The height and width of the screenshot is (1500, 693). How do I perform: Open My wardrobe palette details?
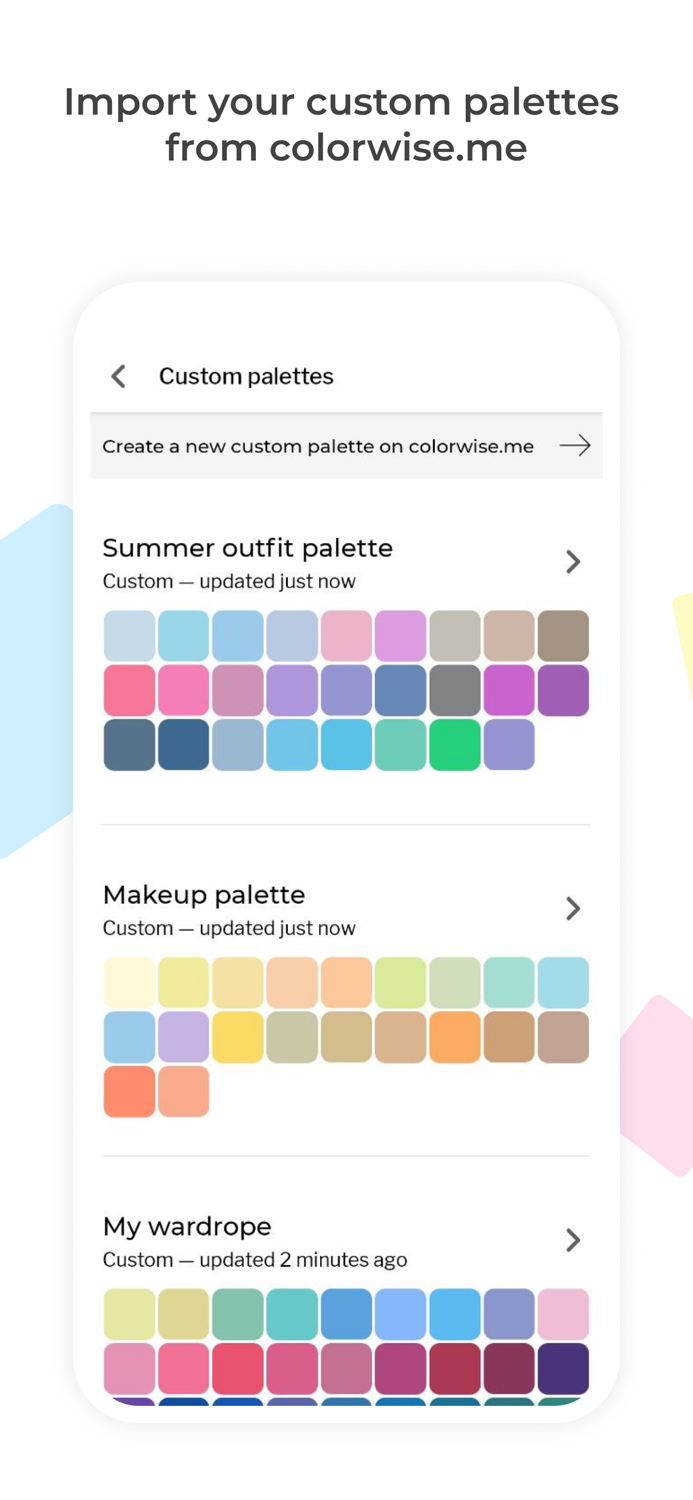coord(574,1240)
